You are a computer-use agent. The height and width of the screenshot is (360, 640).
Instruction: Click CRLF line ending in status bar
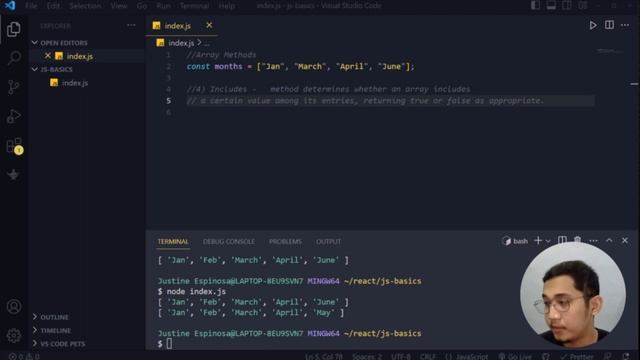(x=427, y=356)
